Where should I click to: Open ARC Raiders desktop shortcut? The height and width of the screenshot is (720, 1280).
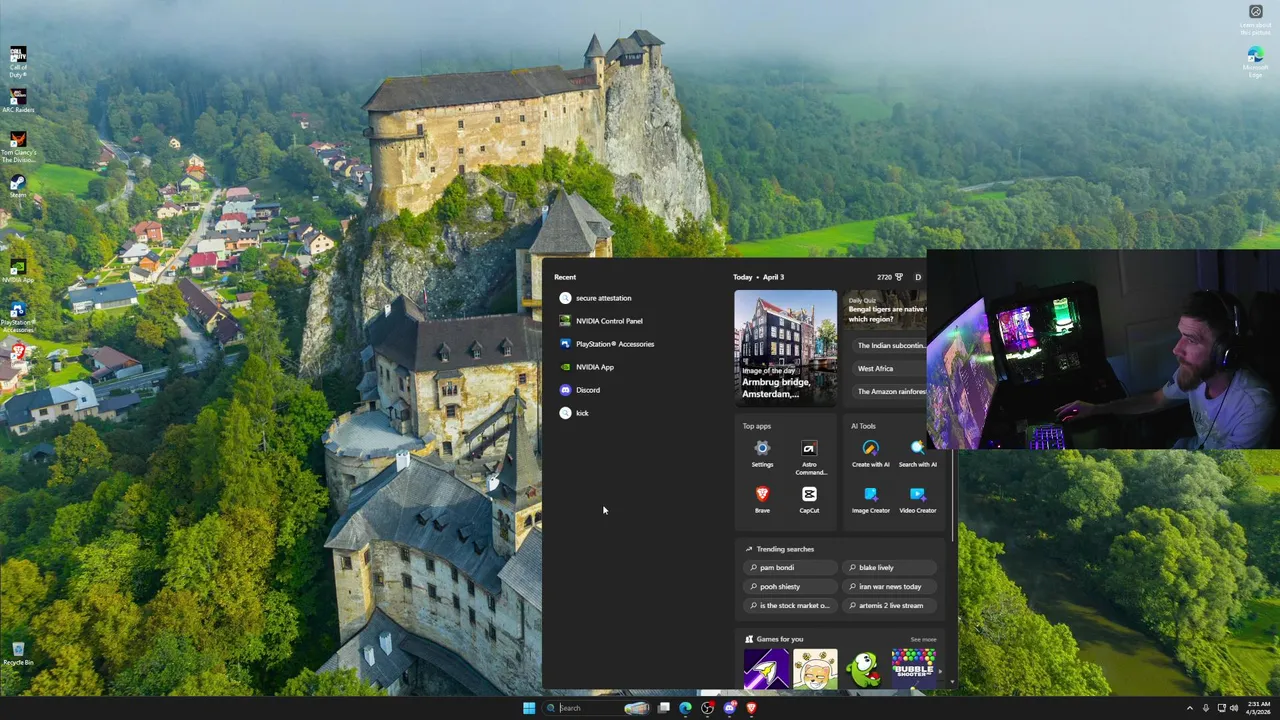[x=18, y=100]
